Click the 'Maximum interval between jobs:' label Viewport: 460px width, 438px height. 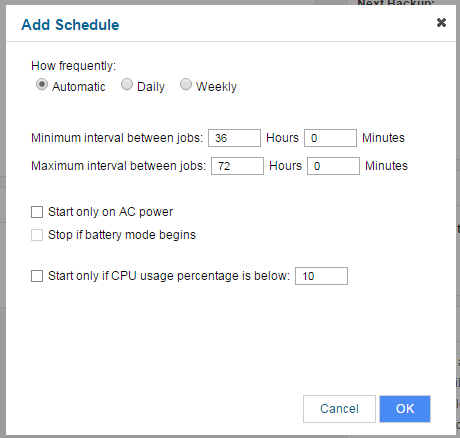click(x=118, y=166)
